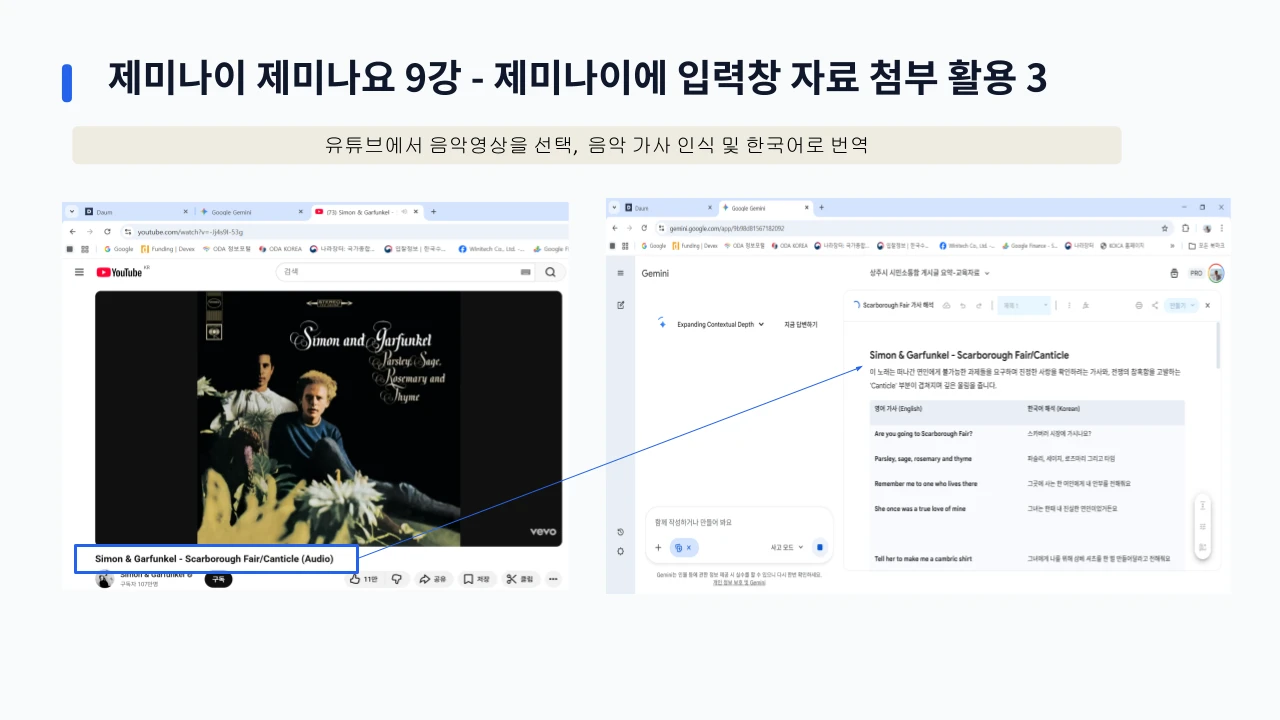Switch to Daum tab in YouTube window
1280x720 pixels.
[136, 212]
